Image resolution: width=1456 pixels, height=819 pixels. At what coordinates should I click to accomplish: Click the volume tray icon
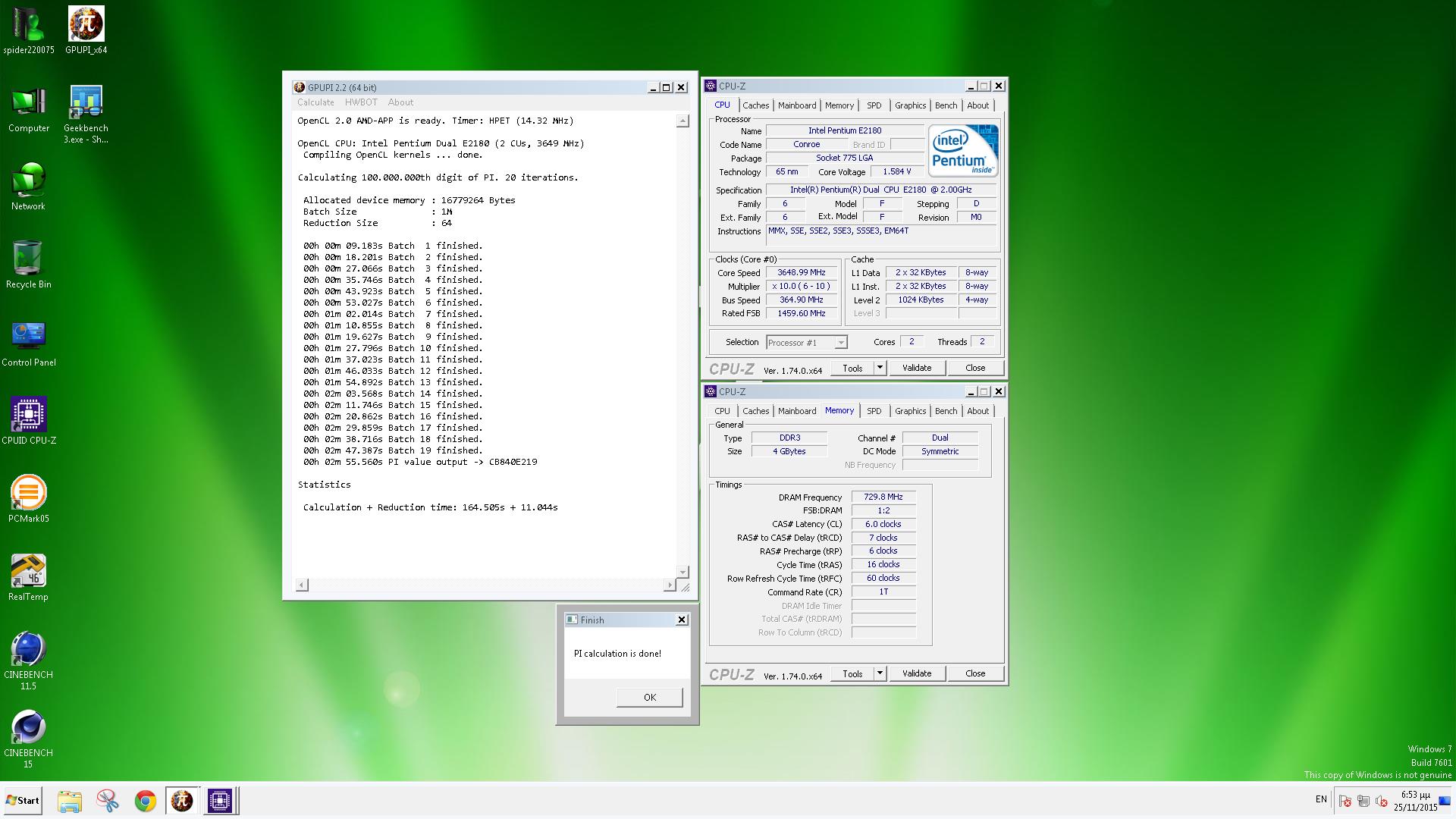[1382, 801]
